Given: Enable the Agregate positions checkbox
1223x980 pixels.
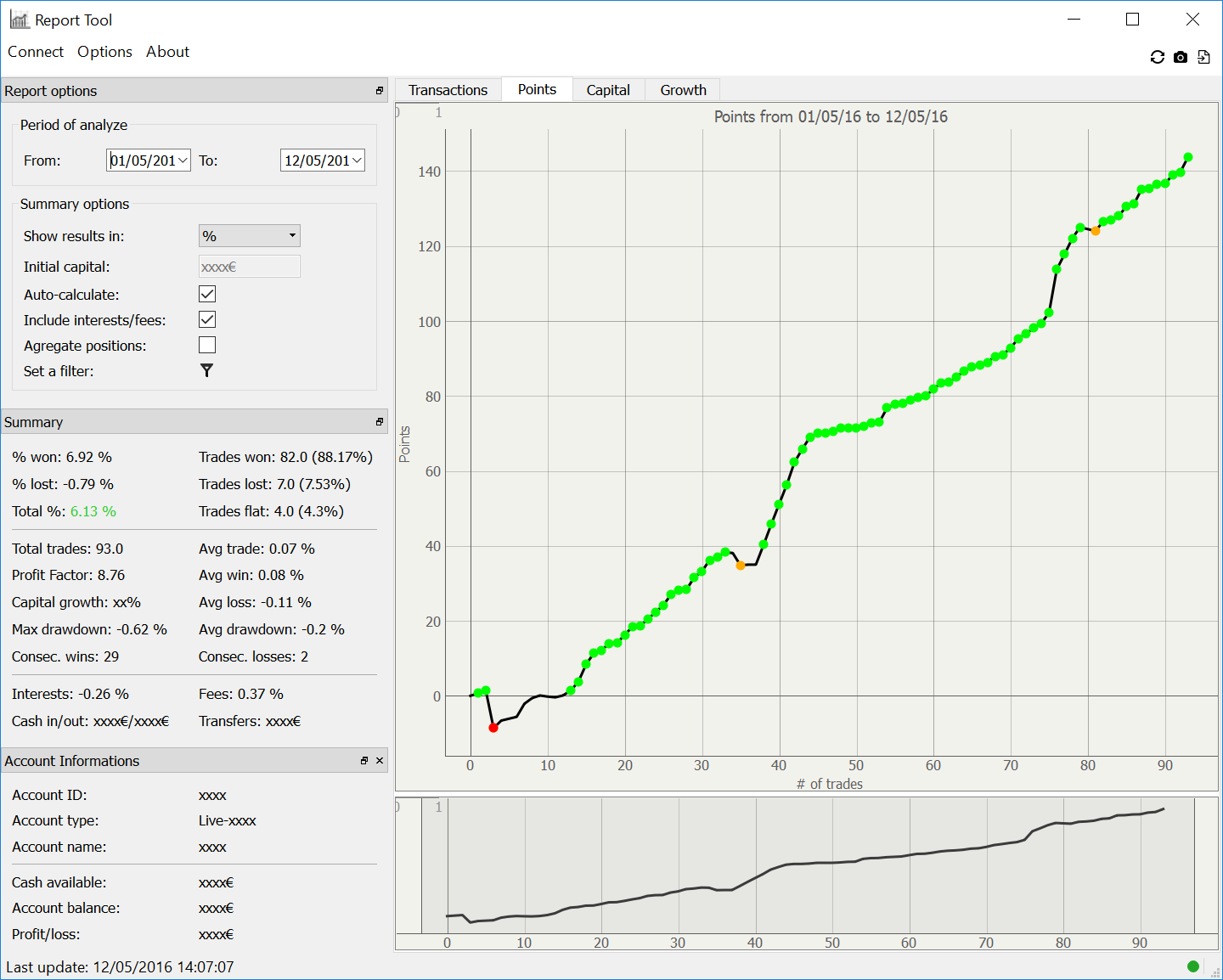Looking at the screenshot, I should click(x=207, y=345).
